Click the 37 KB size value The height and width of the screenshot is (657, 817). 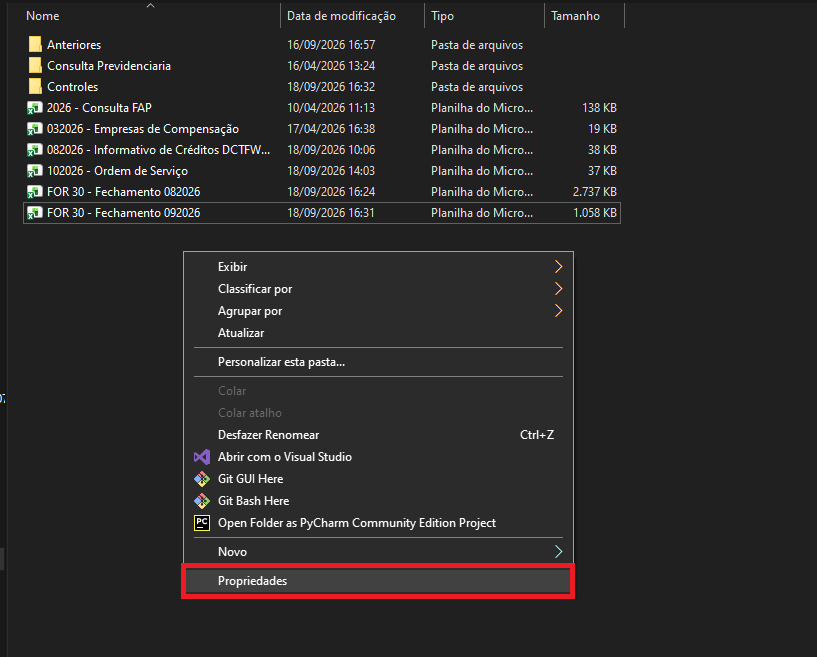pos(602,171)
